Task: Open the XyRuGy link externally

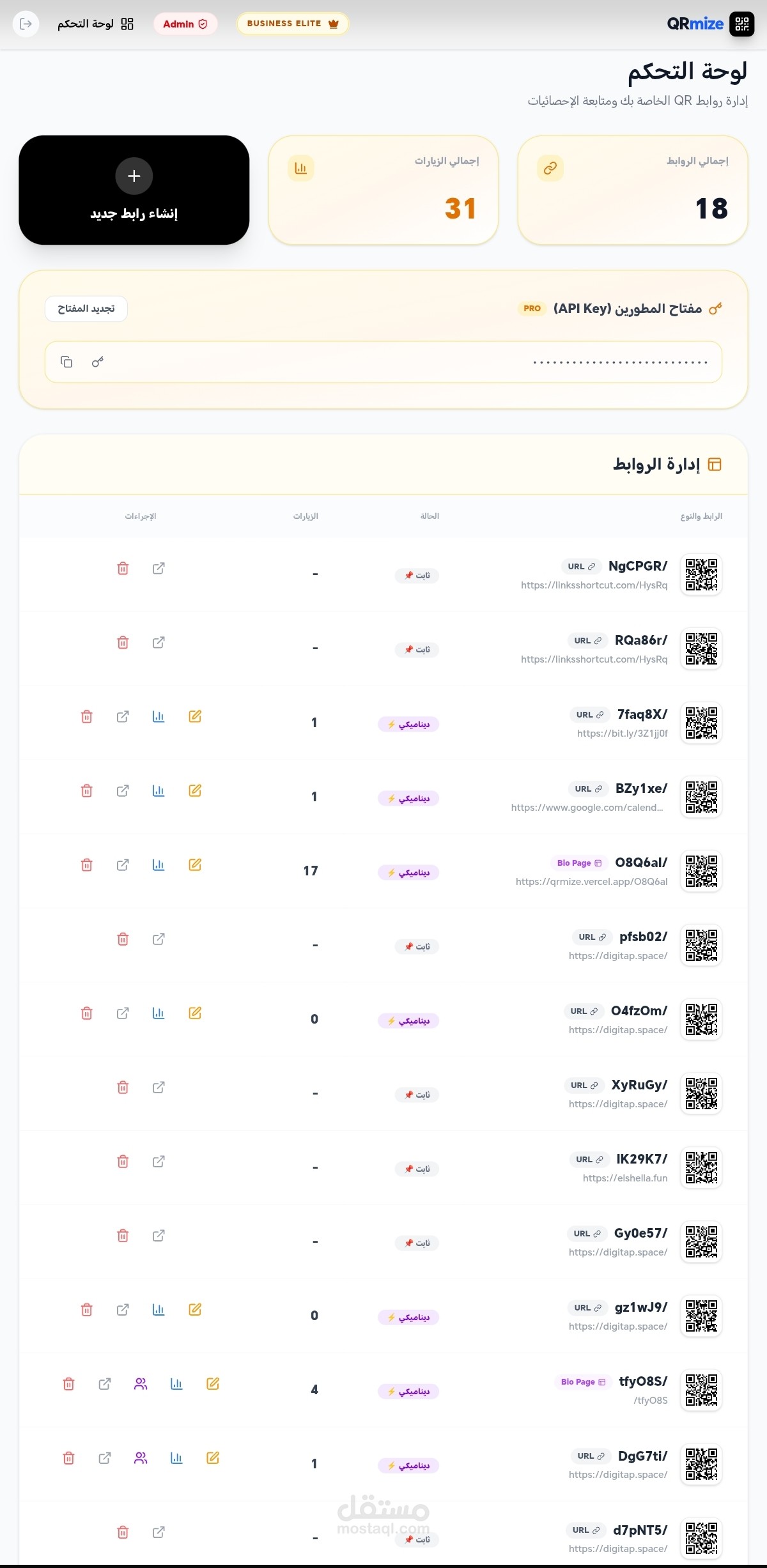Action: pyautogui.click(x=159, y=1088)
